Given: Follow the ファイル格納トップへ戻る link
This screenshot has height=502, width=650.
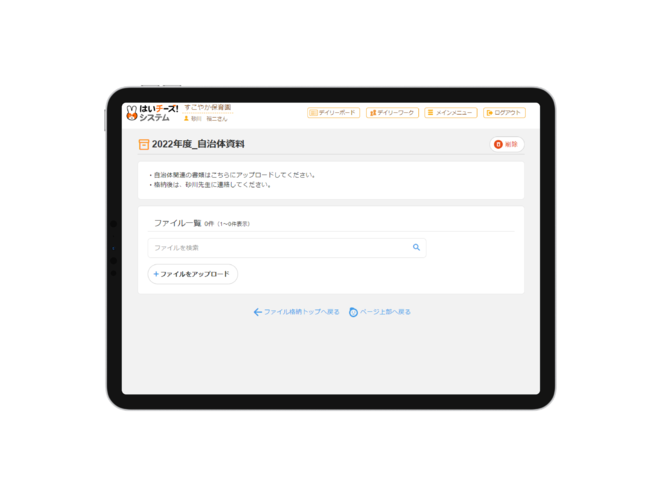Looking at the screenshot, I should tap(296, 312).
